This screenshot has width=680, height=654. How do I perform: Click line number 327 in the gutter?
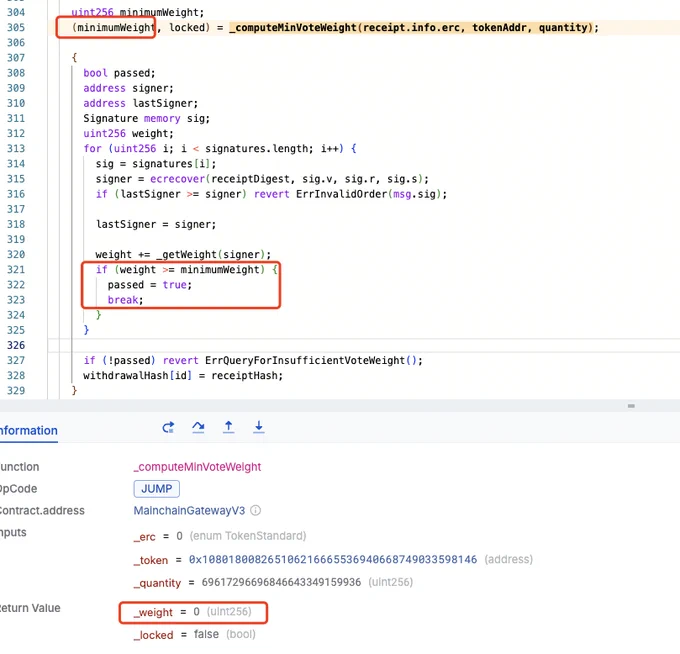click(16, 360)
